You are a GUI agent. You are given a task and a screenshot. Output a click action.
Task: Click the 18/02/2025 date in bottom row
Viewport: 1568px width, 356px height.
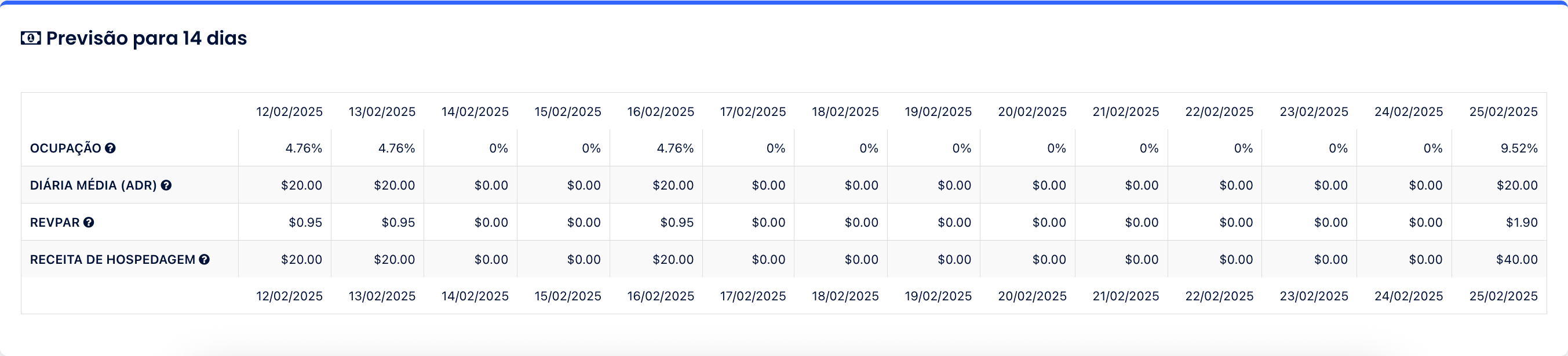coord(845,296)
